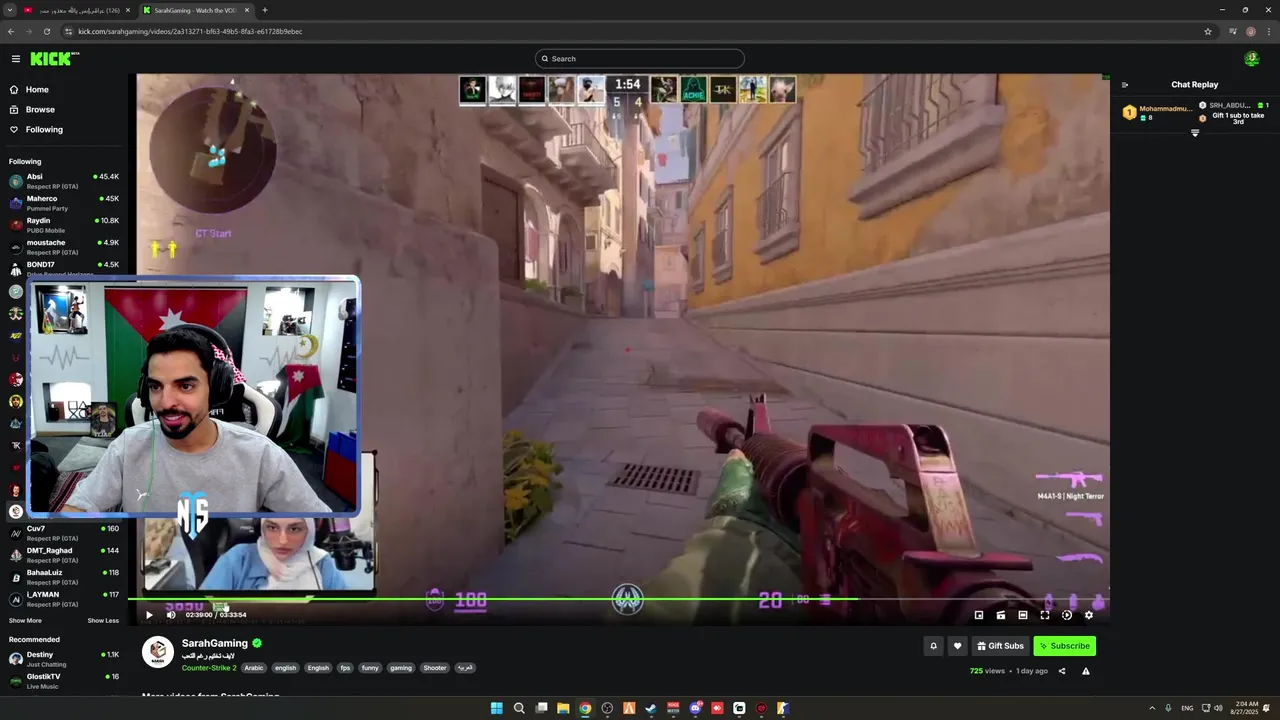Open the Chrome three-dot menu

pyautogui.click(x=1268, y=31)
